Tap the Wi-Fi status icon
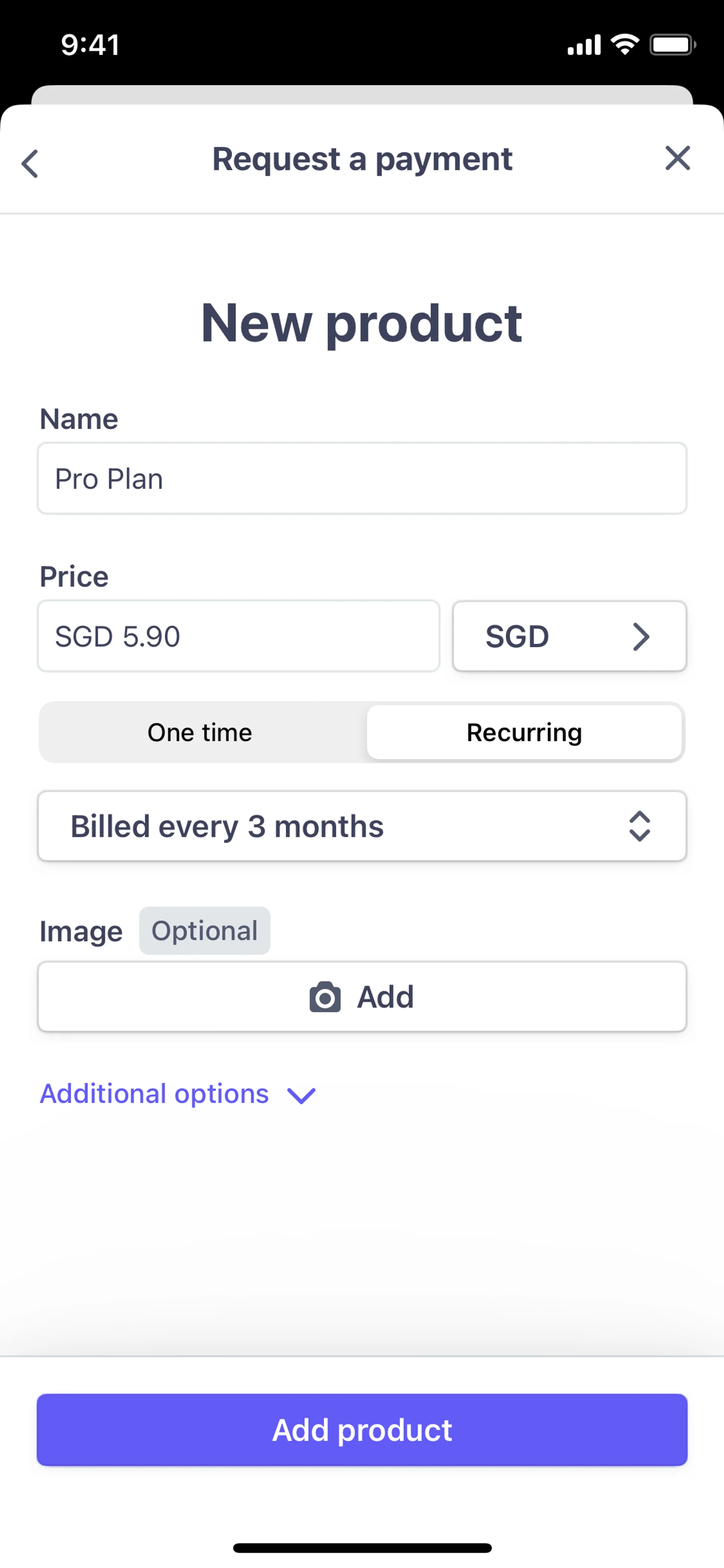This screenshot has width=724, height=1568. (625, 45)
